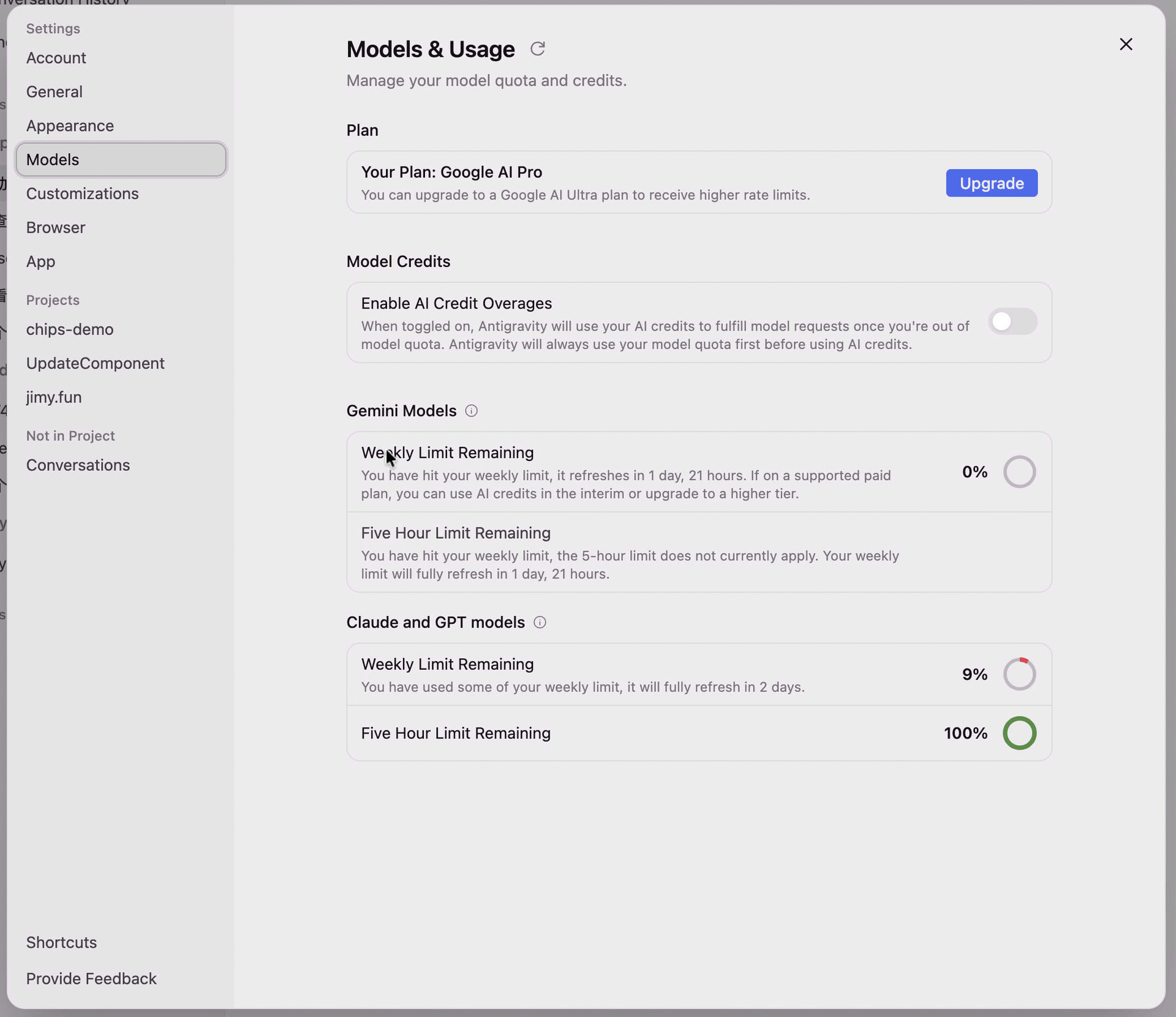Close the settings dialog with X
1176x1017 pixels.
pyautogui.click(x=1126, y=44)
